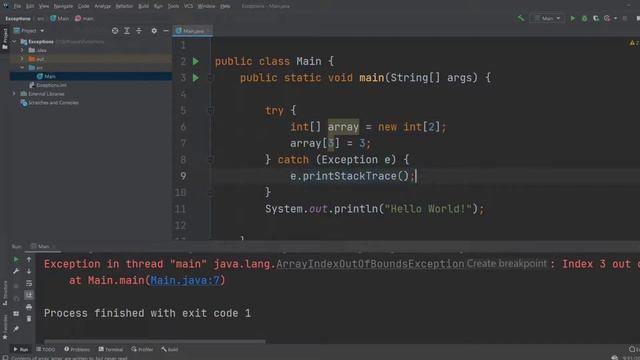Select Exceptions.iml file in project tree
Screen dimensions: 640x360
pyautogui.click(x=51, y=85)
